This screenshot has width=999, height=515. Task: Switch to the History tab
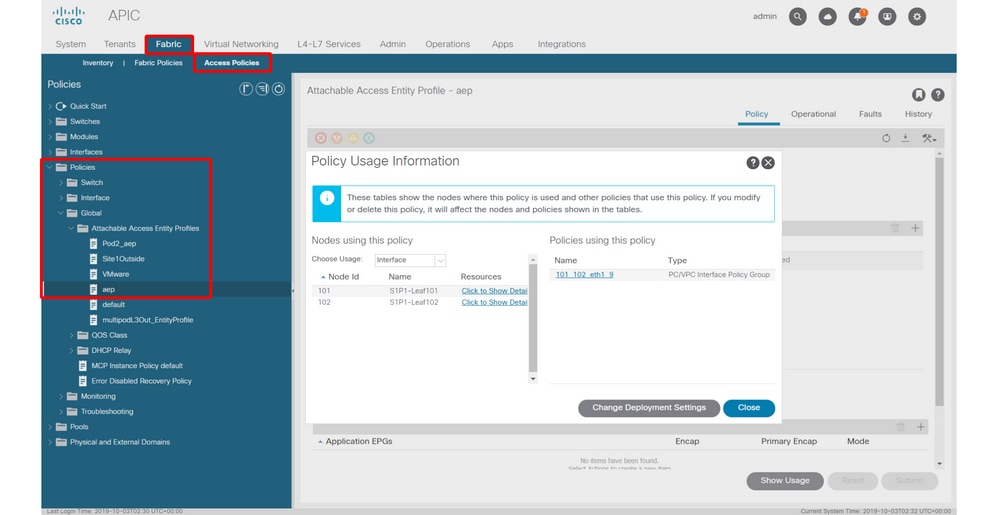point(918,114)
